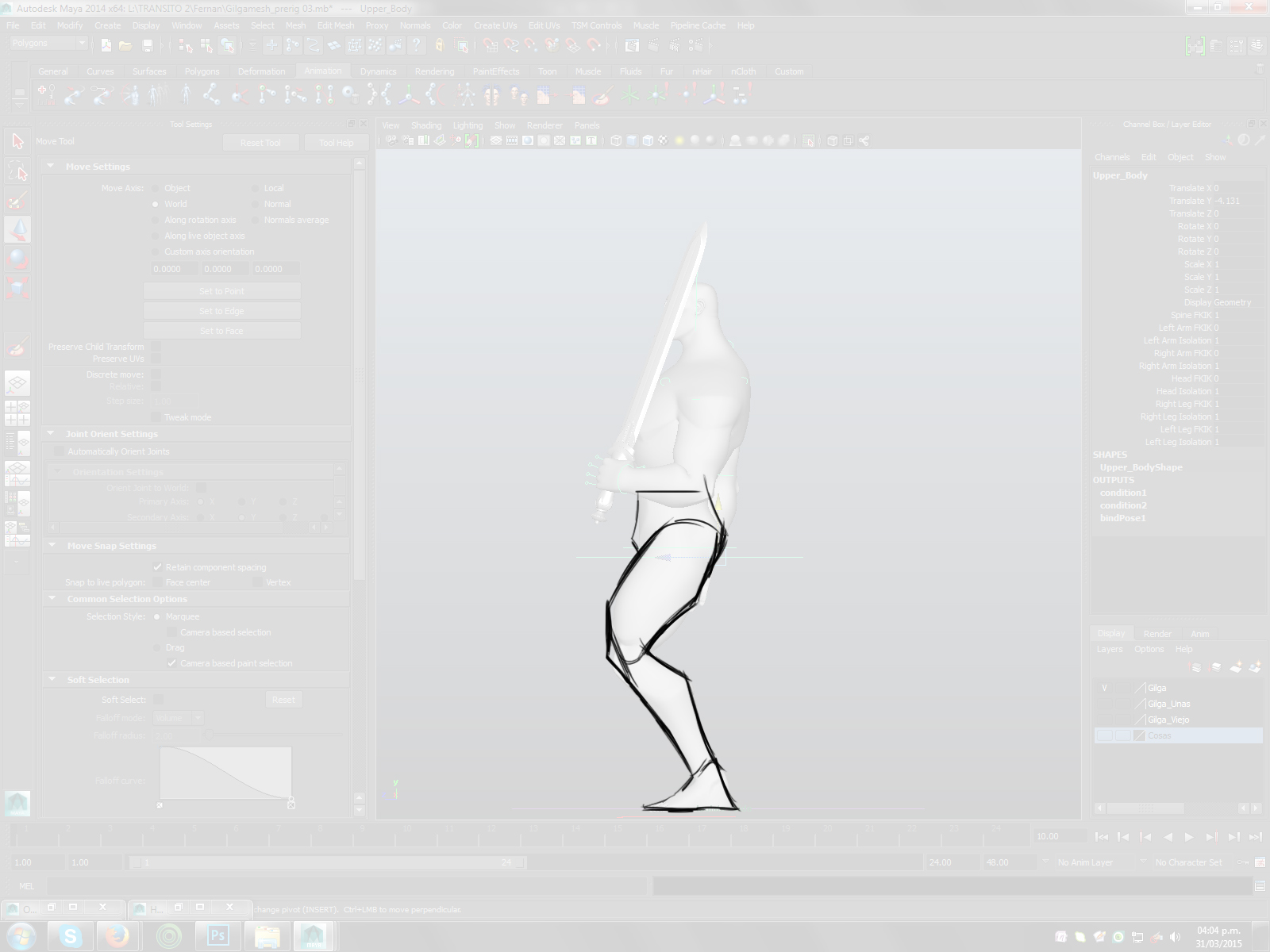Open the Animation Preferences icon
1270x952 pixels.
[x=1260, y=862]
